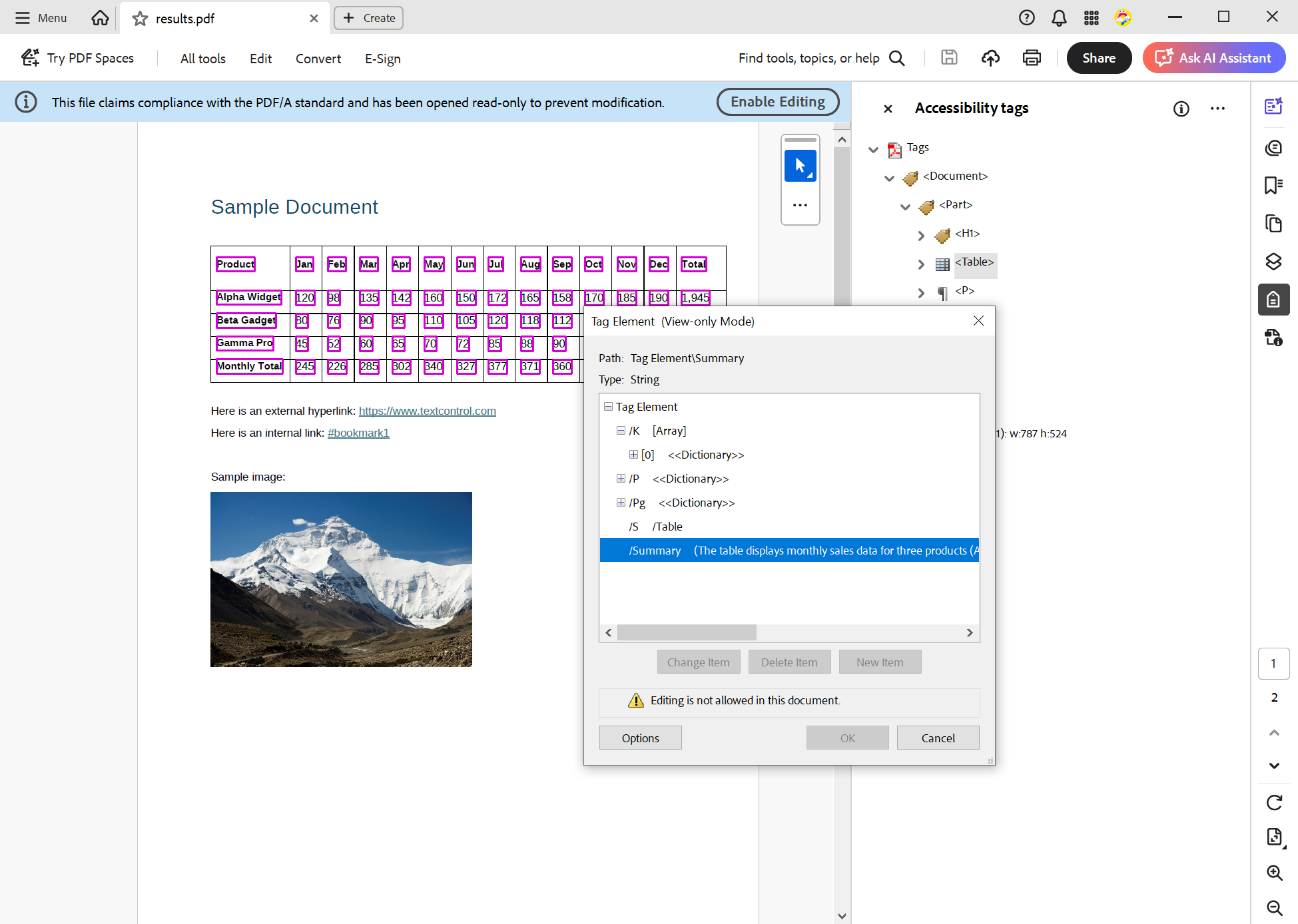This screenshot has height=924, width=1298.
Task: Click the zoom in icon
Action: click(x=1274, y=873)
